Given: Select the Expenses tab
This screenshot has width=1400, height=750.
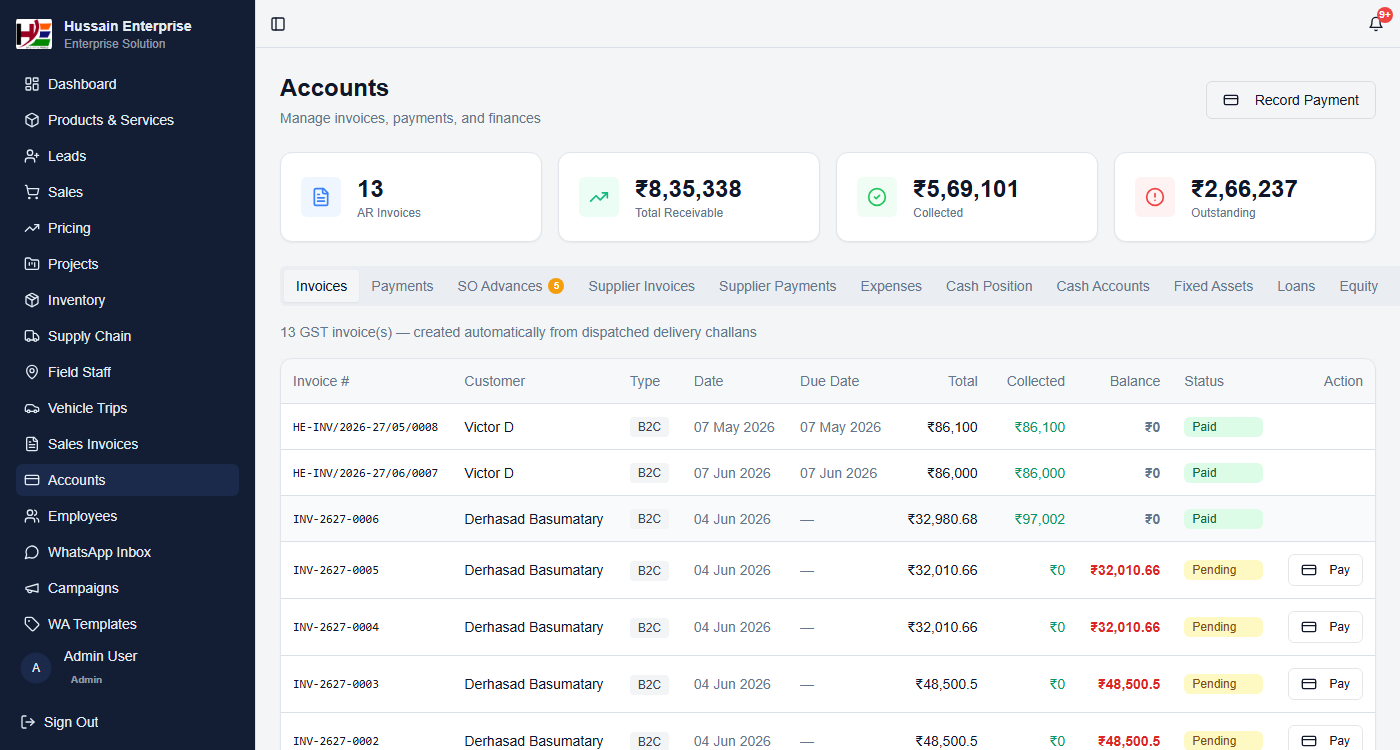Looking at the screenshot, I should point(891,286).
